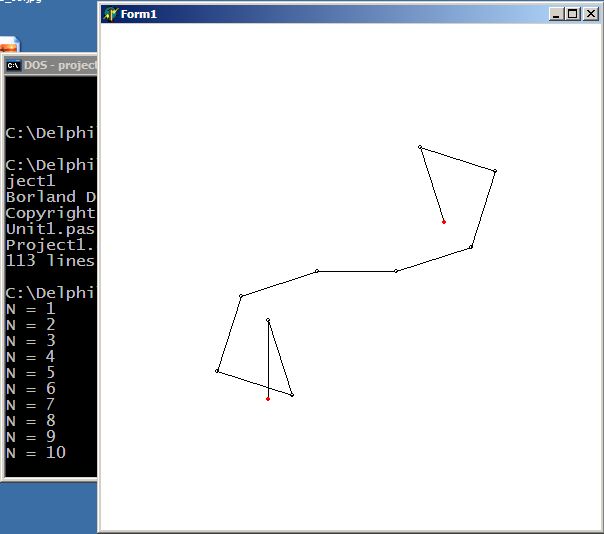Click the "N = 1" console output line
This screenshot has width=604, height=534.
[31, 309]
